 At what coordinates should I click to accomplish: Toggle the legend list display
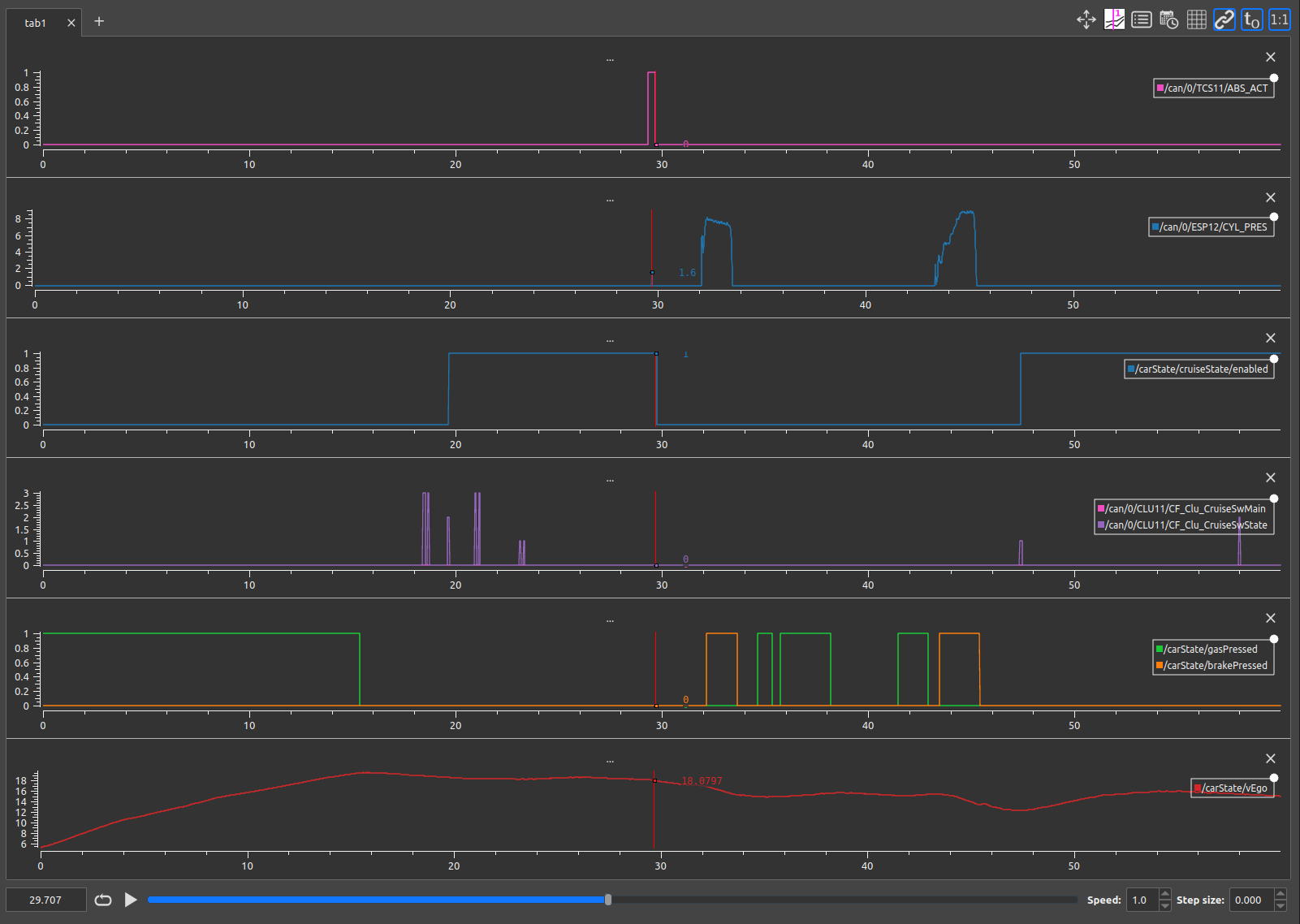pos(1141,19)
